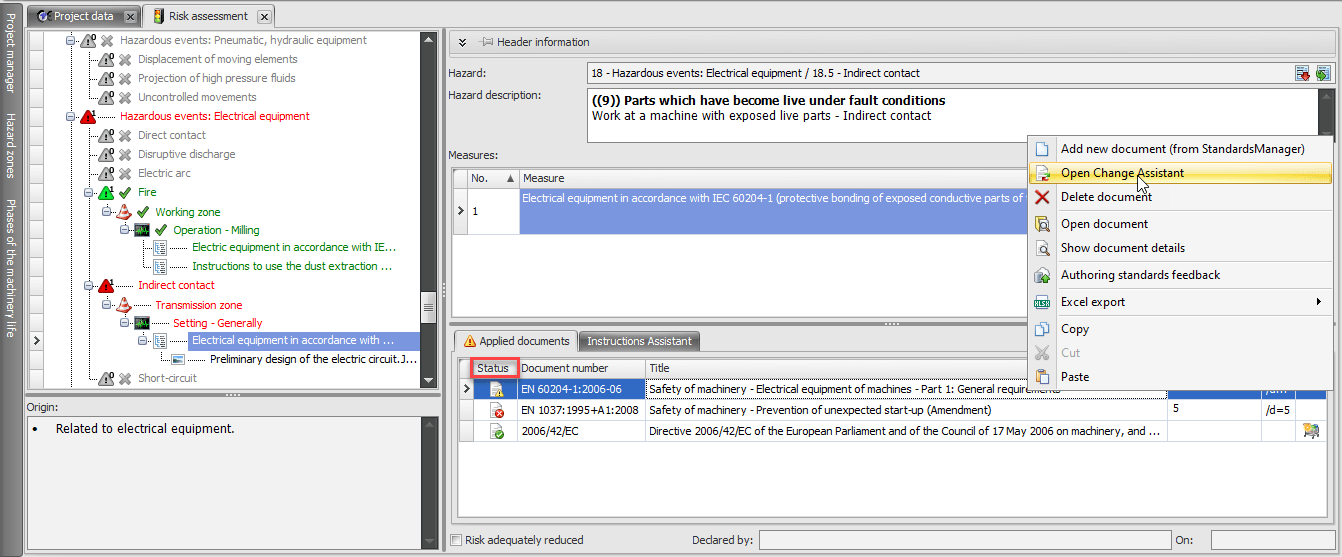
Task: Collapse the Operation - Milling tree node
Action: pyautogui.click(x=125, y=230)
